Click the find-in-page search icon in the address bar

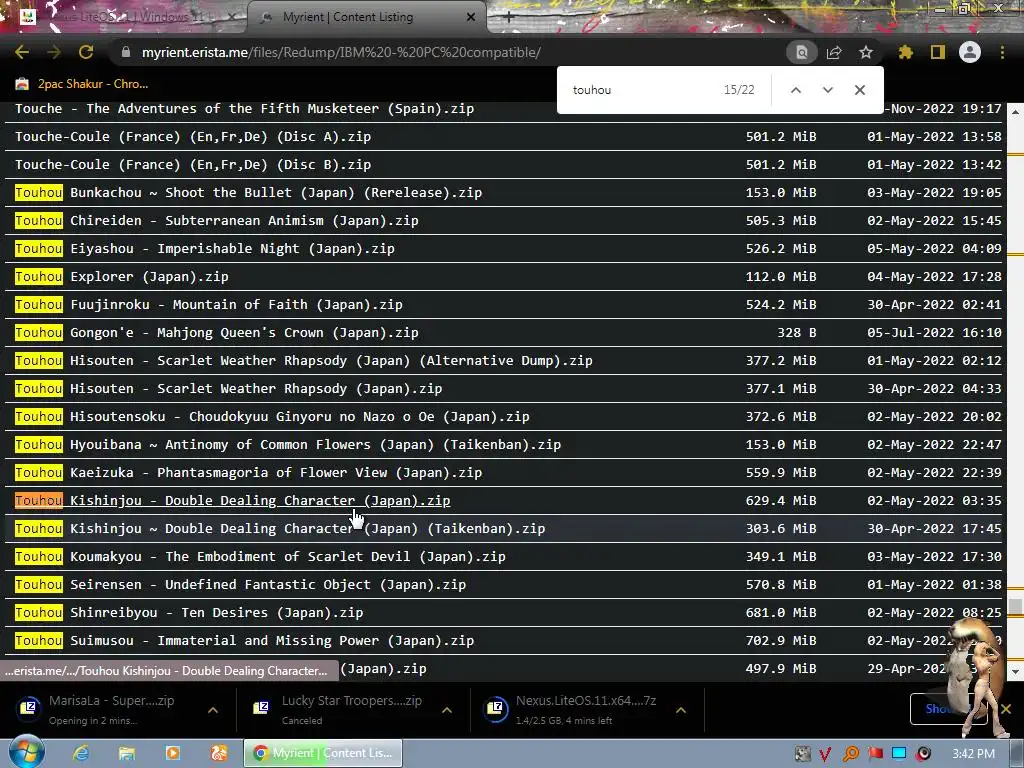[801, 52]
